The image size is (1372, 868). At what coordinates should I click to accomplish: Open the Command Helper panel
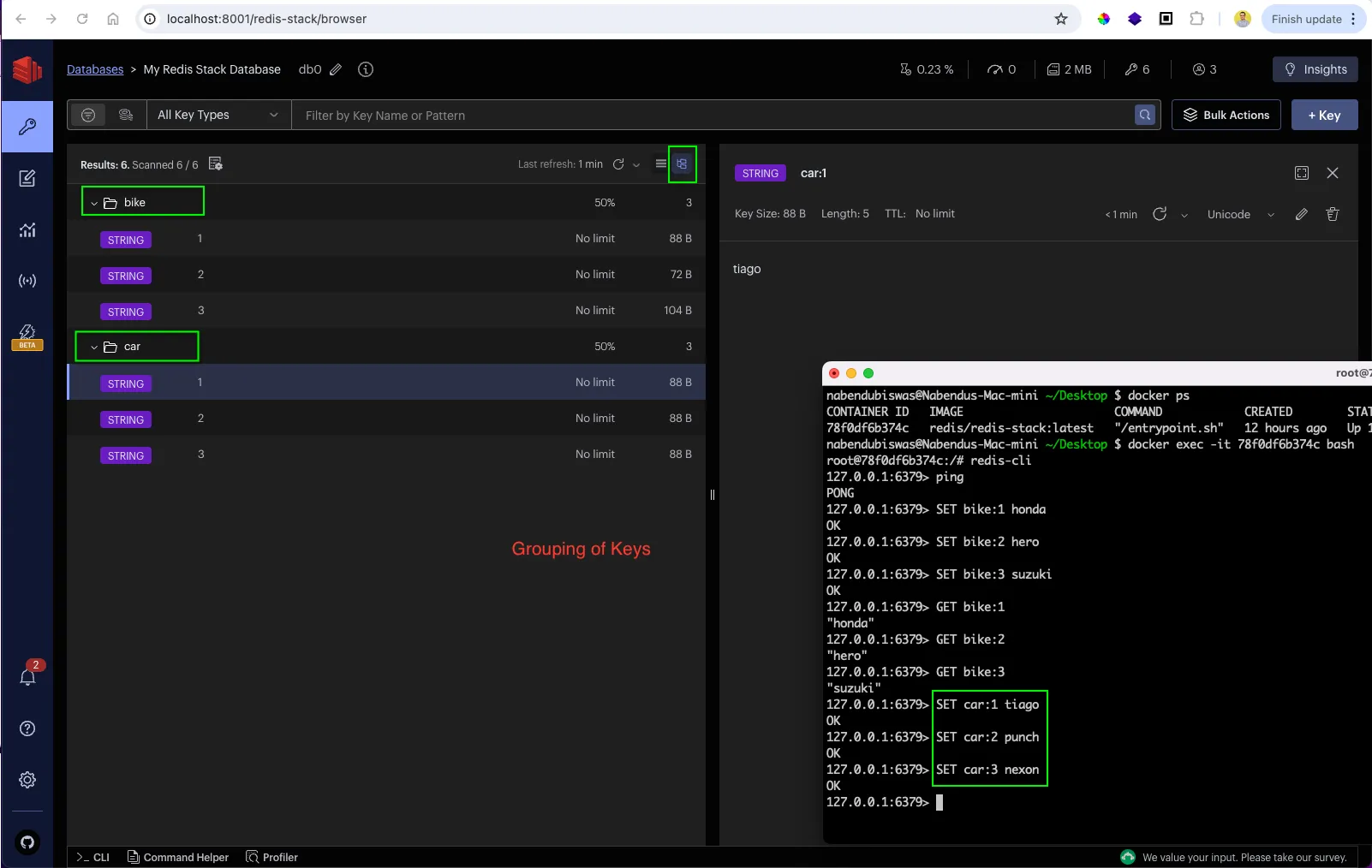point(178,857)
